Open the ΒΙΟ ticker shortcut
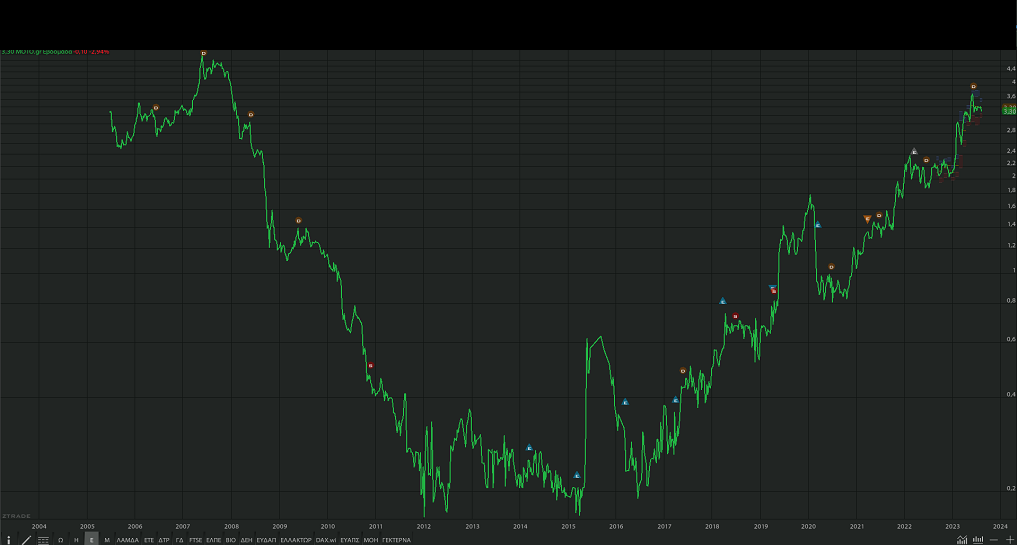 pyautogui.click(x=231, y=540)
